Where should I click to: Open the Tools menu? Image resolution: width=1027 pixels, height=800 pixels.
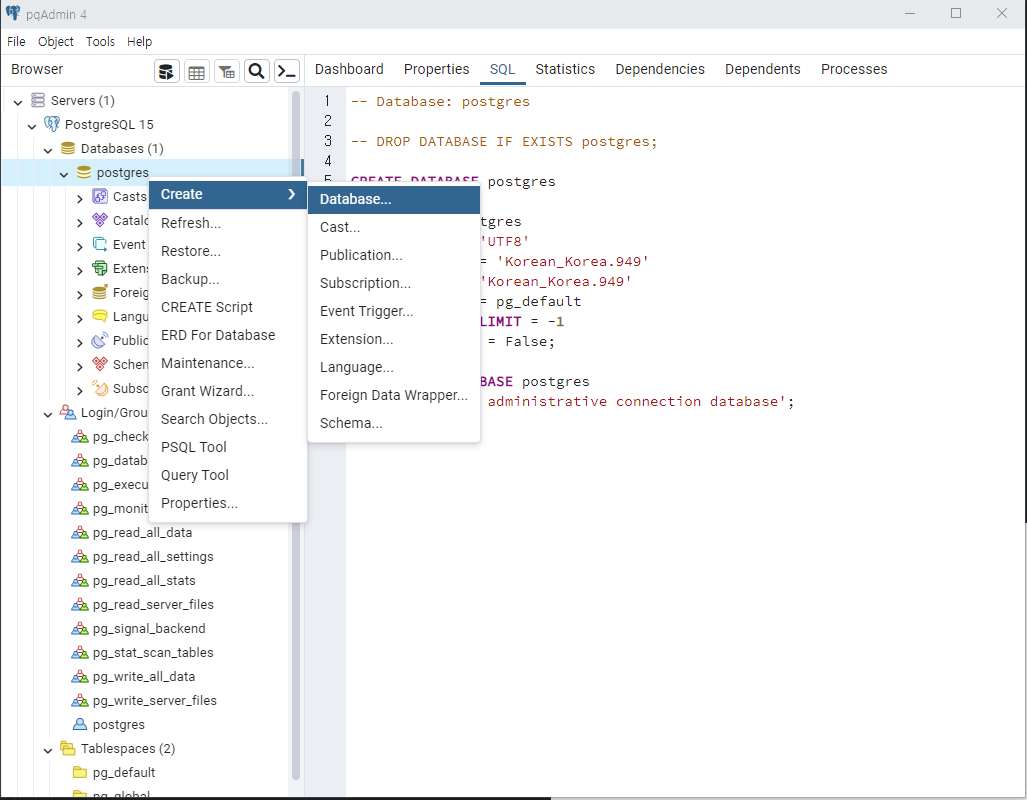point(100,41)
